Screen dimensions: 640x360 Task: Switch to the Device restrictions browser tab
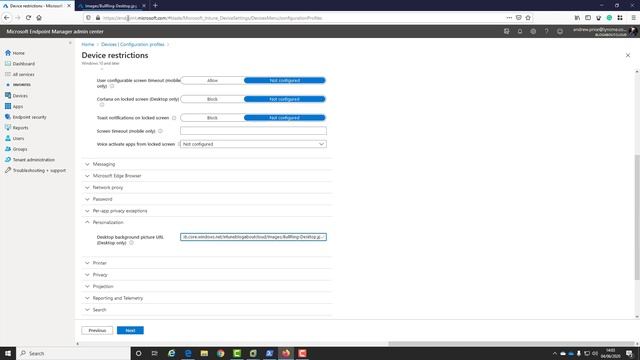pyautogui.click(x=36, y=6)
